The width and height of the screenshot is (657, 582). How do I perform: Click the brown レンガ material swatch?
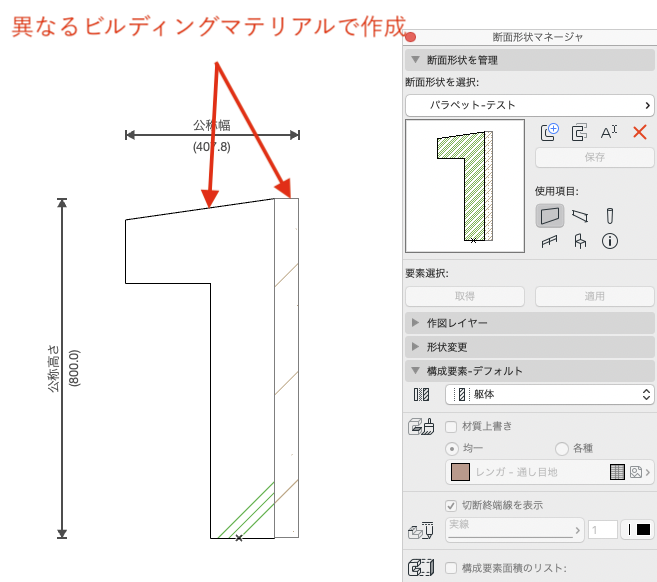pos(460,472)
